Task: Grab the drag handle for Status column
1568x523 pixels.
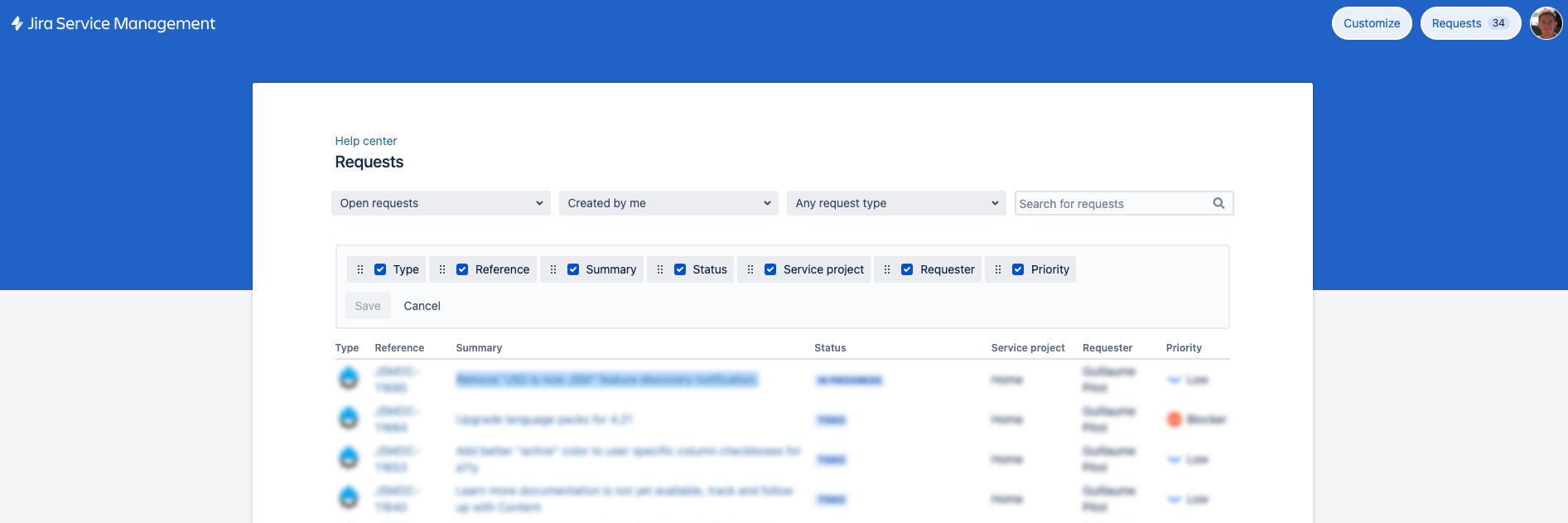Action: click(660, 269)
